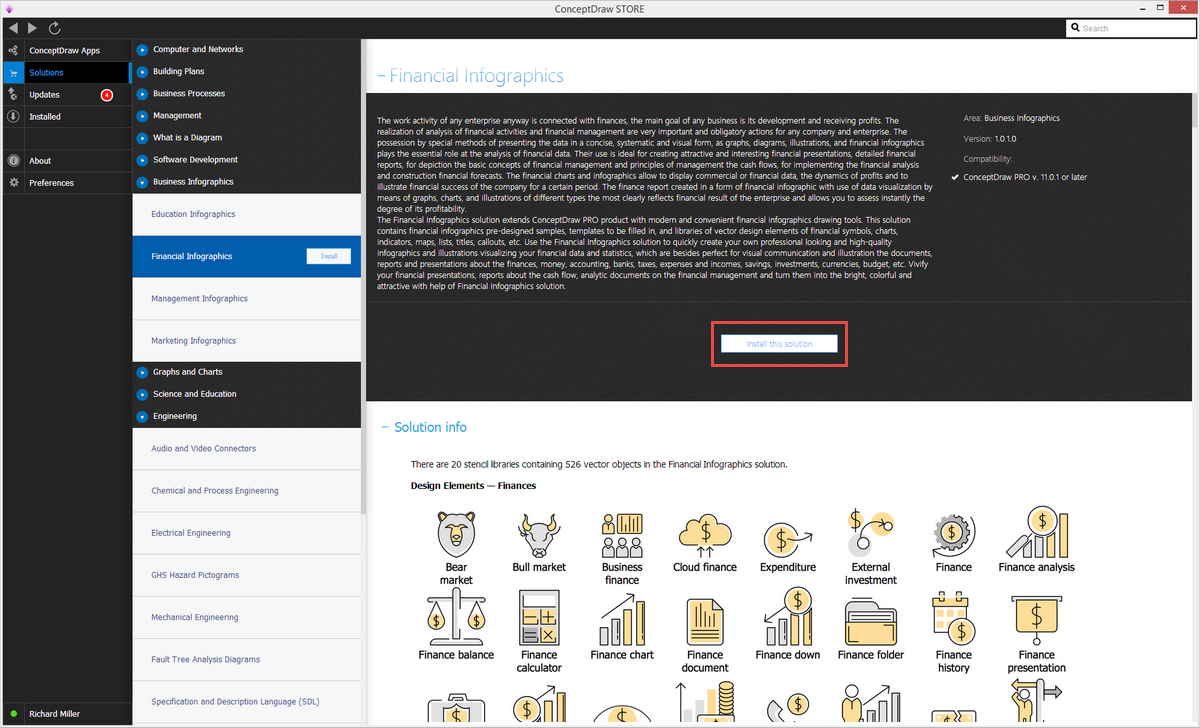Click the Solutions cart icon
The image size is (1200, 728).
tap(13, 72)
